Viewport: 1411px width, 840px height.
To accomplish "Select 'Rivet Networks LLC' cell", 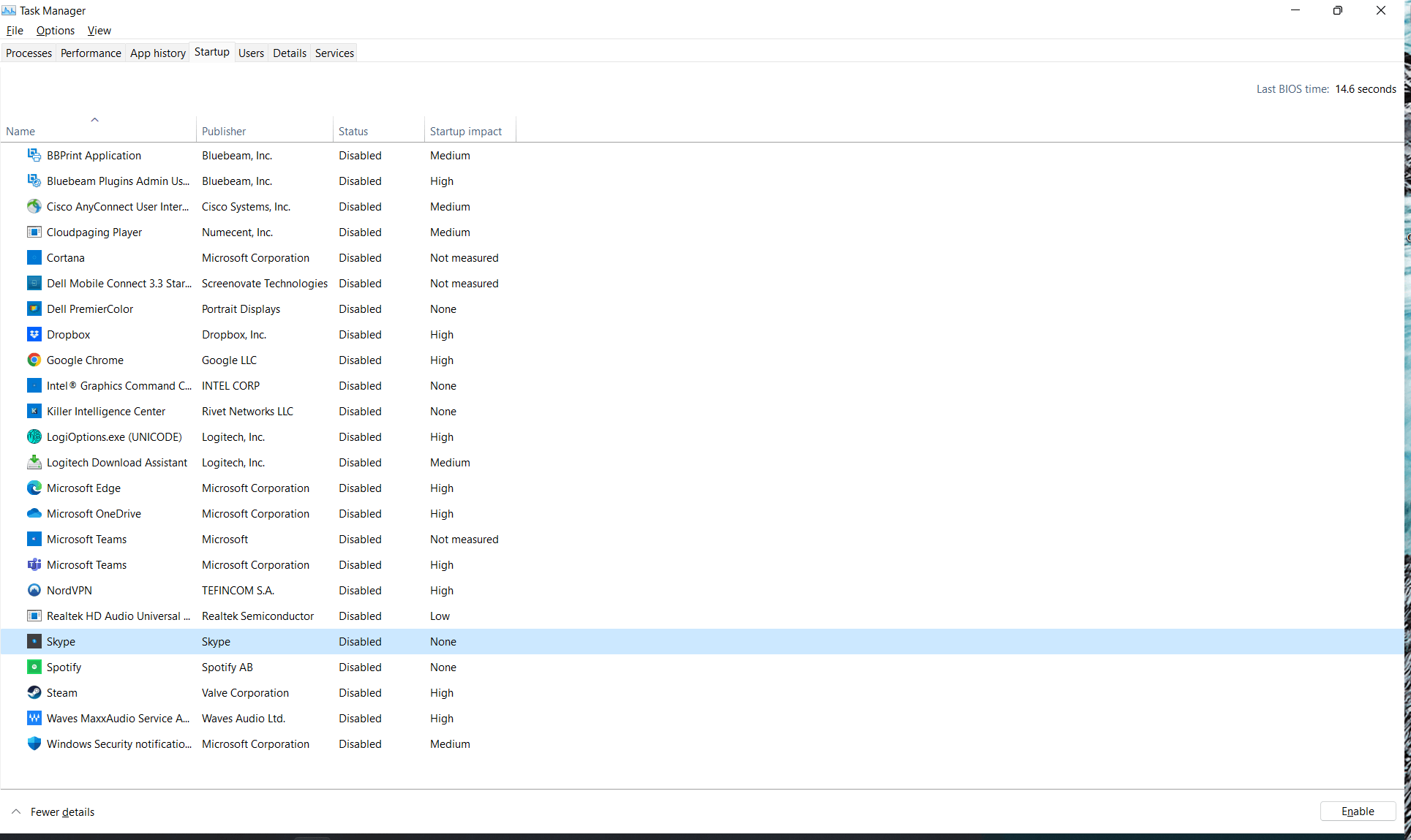I will tap(247, 411).
